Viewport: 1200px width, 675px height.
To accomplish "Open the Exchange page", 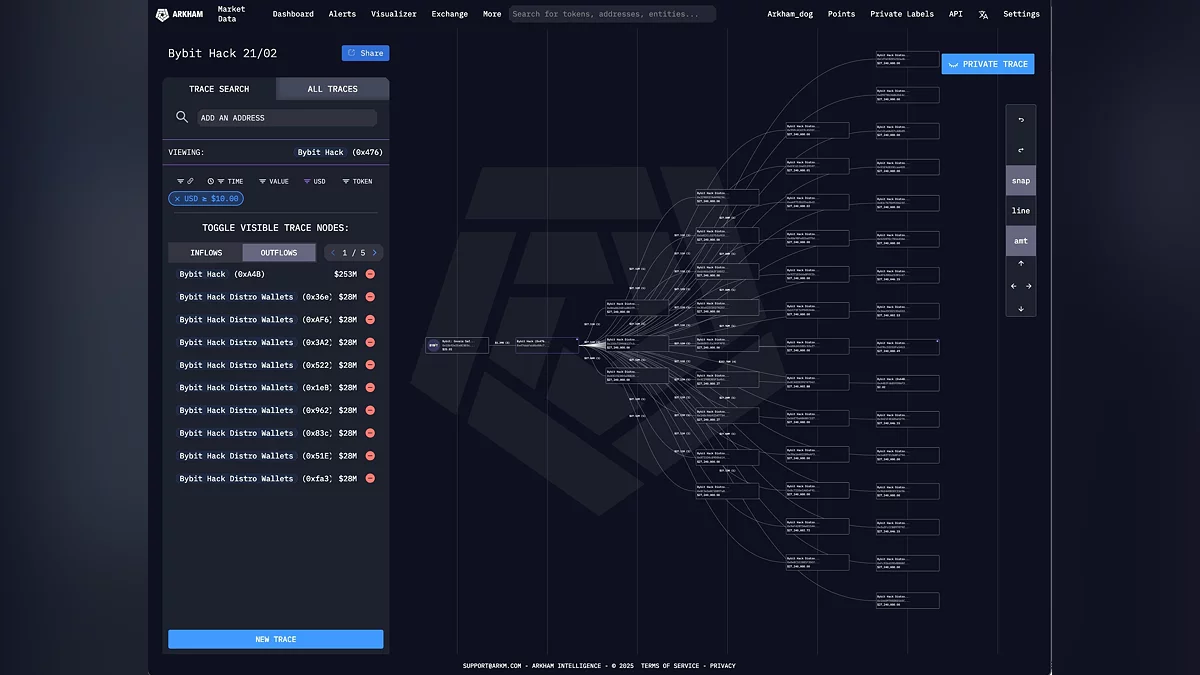I will pyautogui.click(x=450, y=14).
